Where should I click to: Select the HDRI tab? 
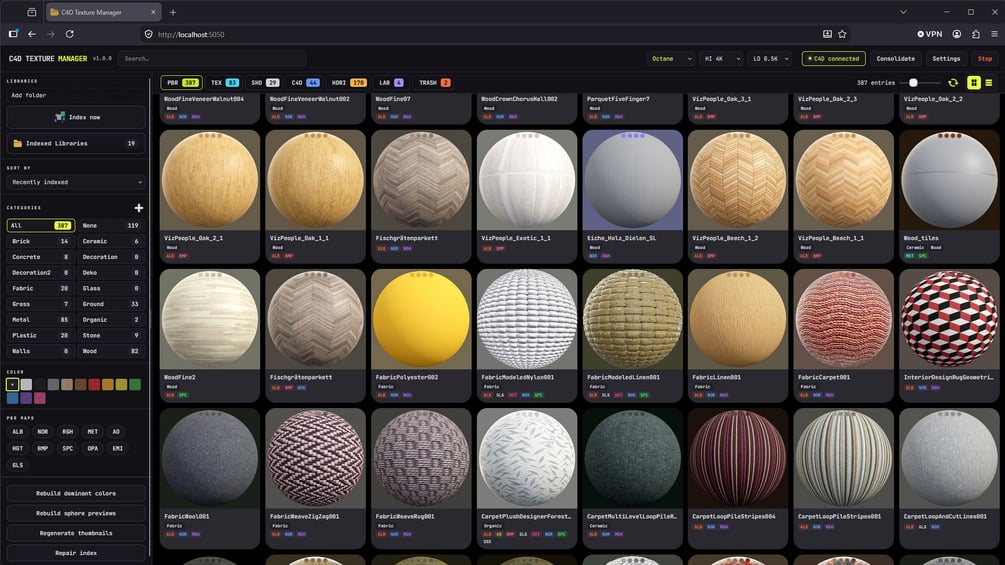[348, 83]
